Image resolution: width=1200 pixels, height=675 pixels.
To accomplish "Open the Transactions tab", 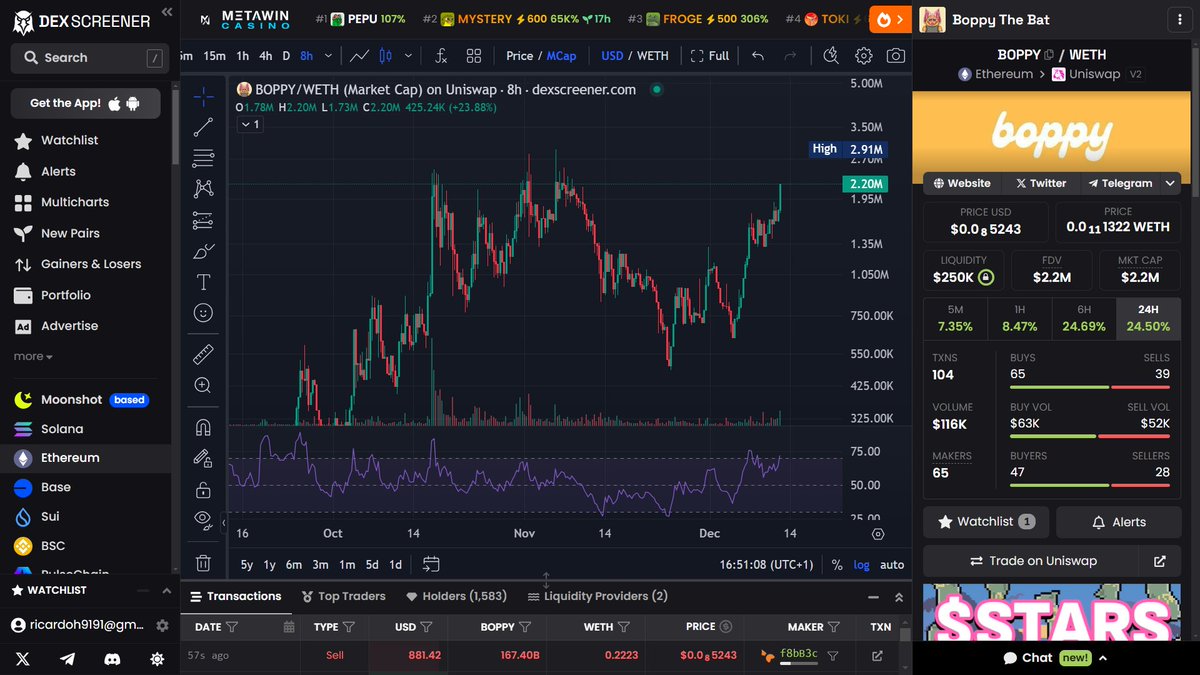I will click(235, 596).
